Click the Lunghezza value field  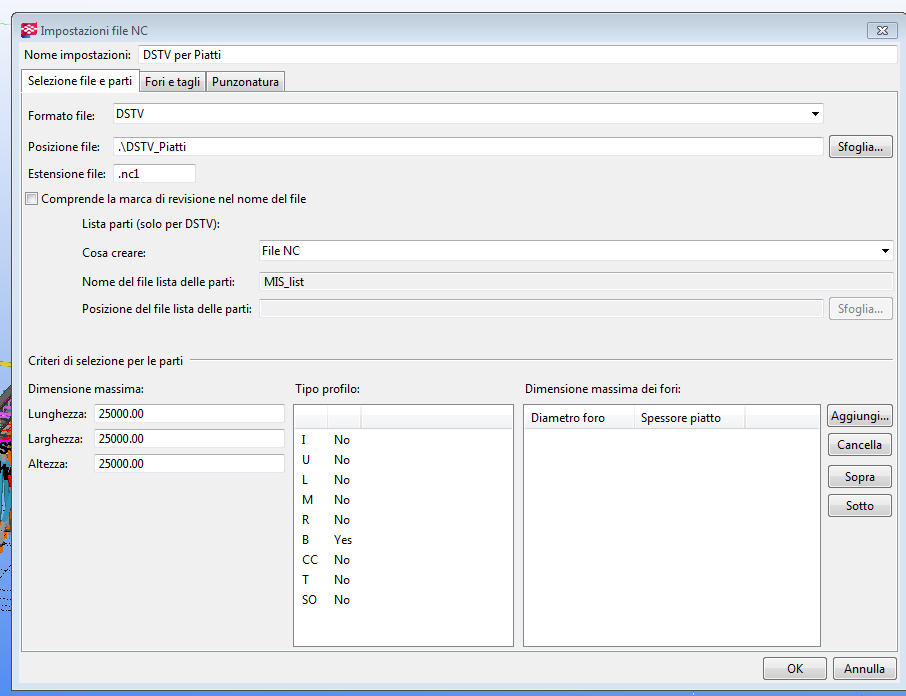(189, 414)
